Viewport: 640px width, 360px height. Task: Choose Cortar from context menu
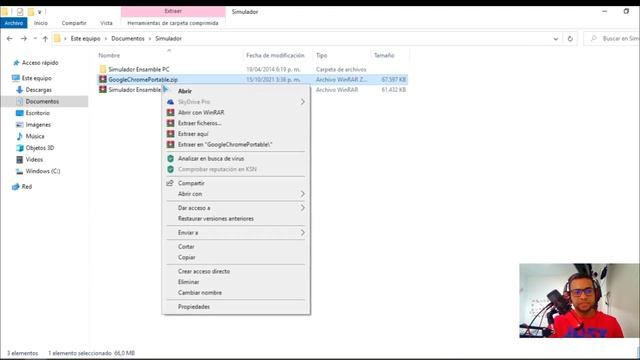pyautogui.click(x=186, y=247)
